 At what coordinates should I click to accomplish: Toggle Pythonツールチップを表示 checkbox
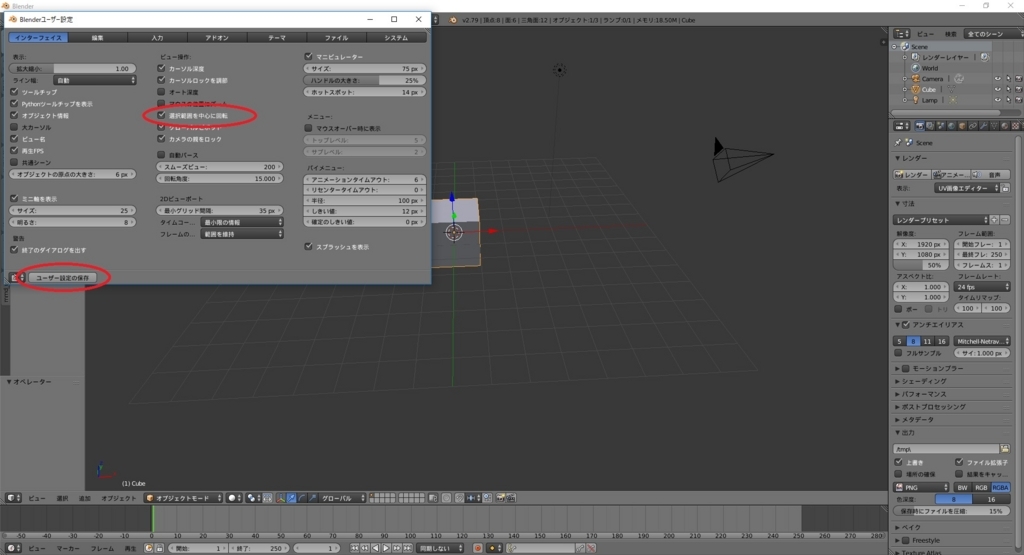coord(14,103)
